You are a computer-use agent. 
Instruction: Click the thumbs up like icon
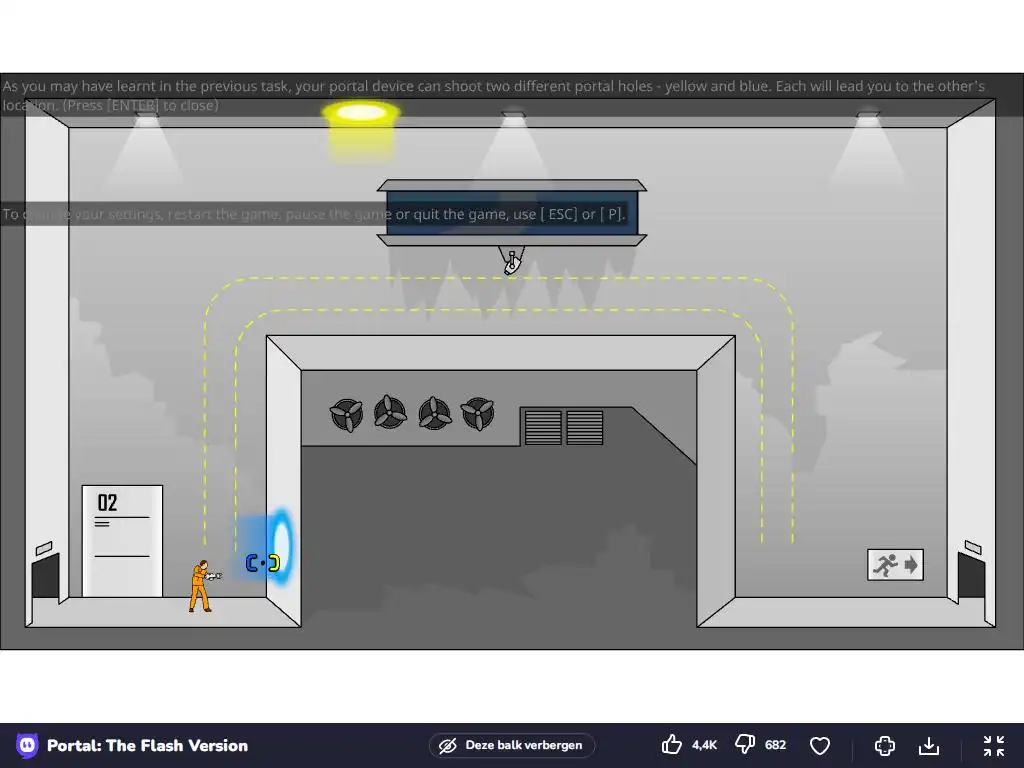click(671, 744)
